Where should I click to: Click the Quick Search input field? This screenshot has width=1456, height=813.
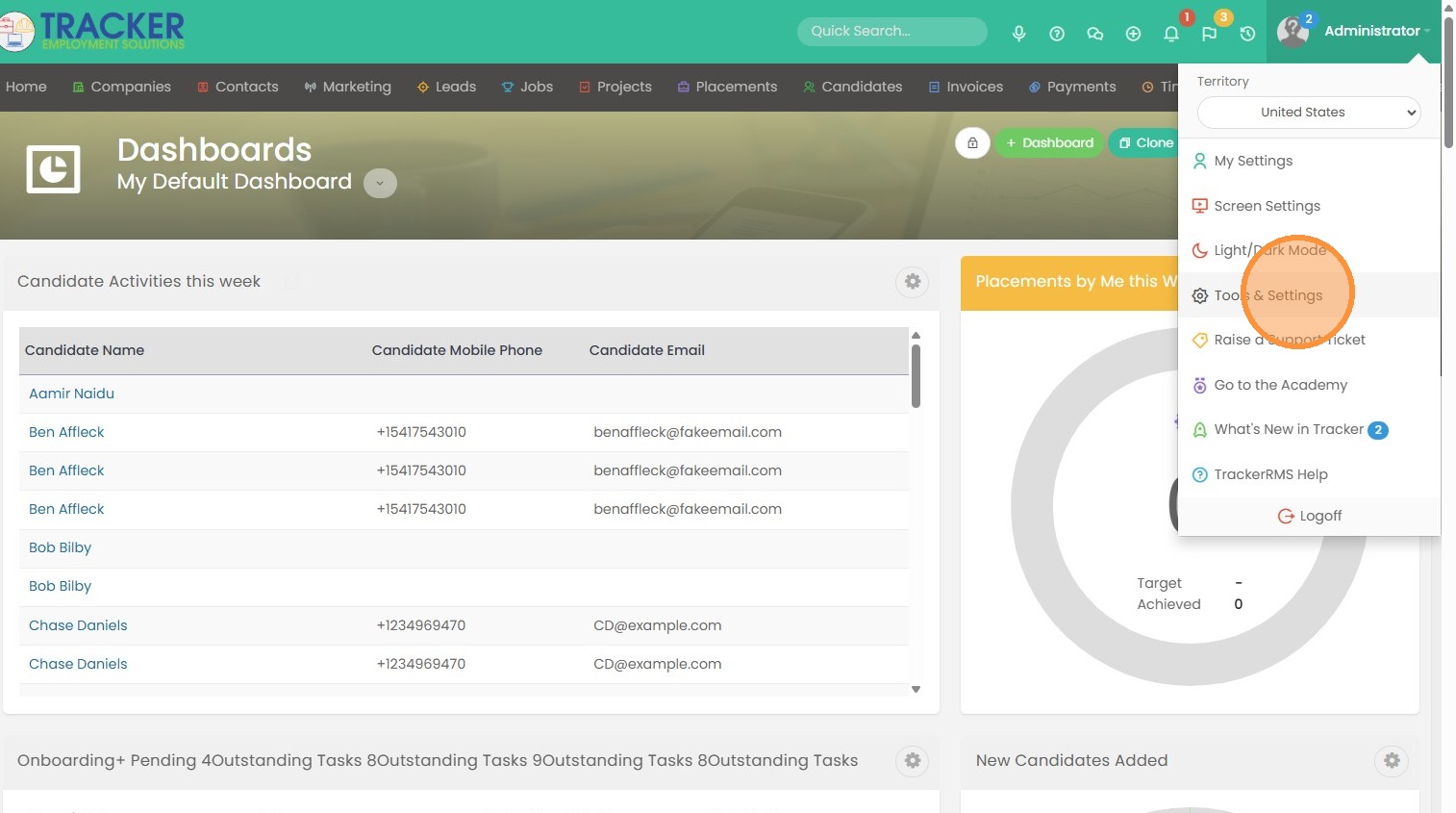(x=891, y=32)
